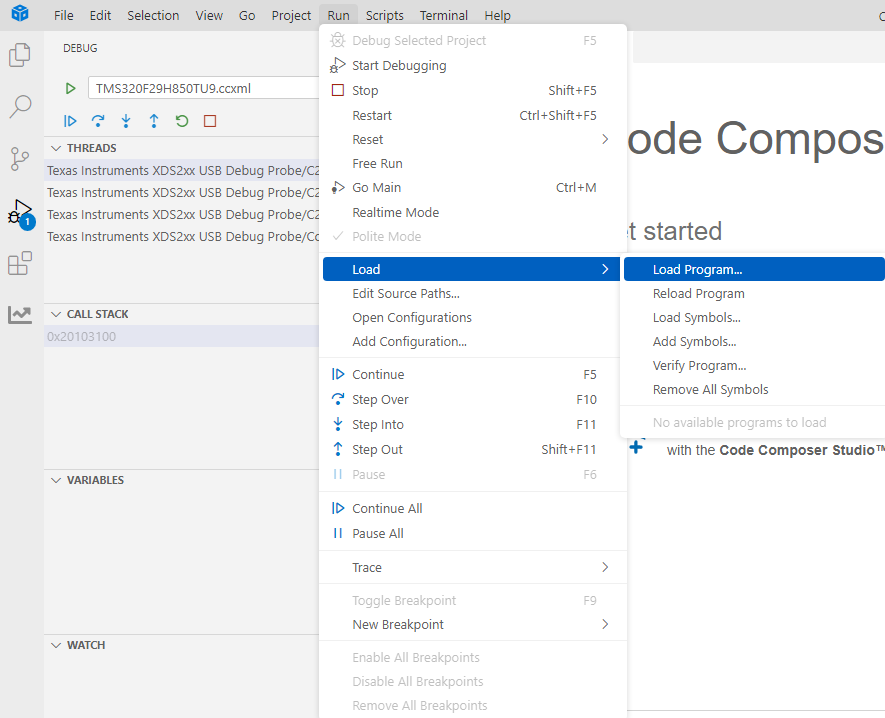Open the Explorer sidebar panel
Image resolution: width=885 pixels, height=718 pixels.
pyautogui.click(x=20, y=57)
